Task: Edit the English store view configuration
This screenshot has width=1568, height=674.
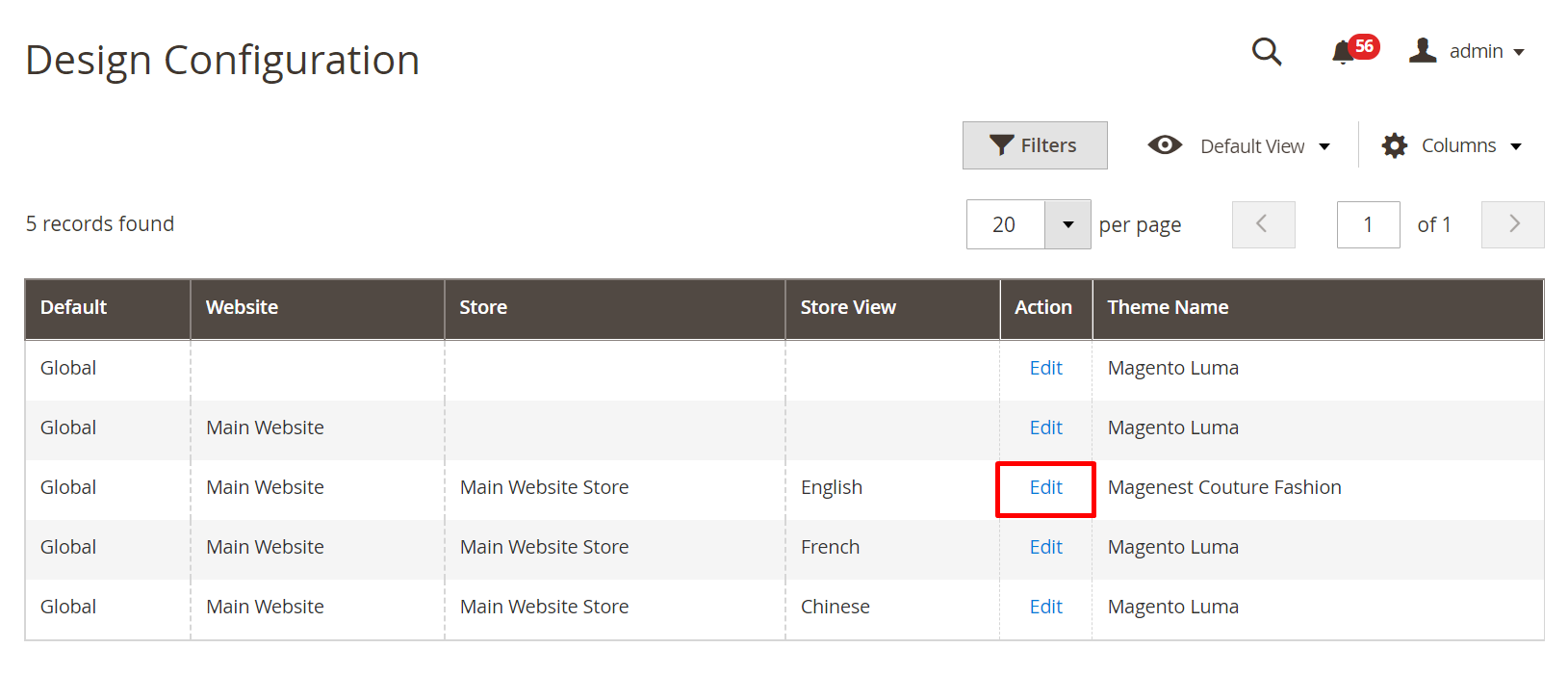Action: tap(1045, 487)
